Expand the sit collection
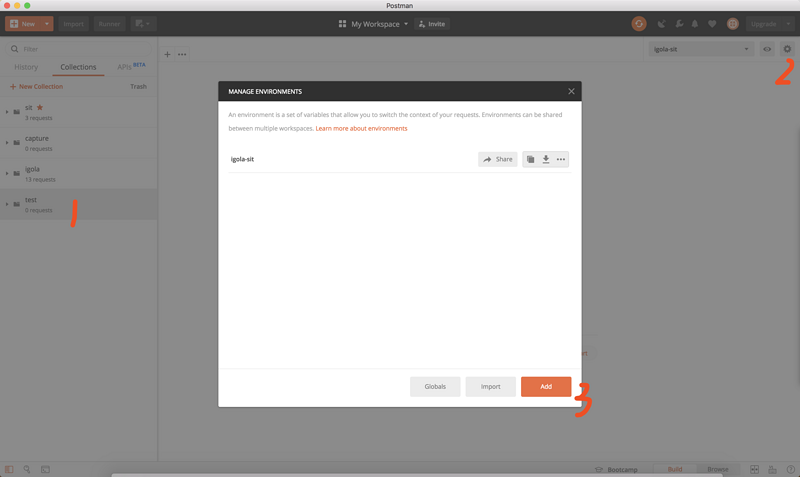The height and width of the screenshot is (477, 800). (7, 112)
